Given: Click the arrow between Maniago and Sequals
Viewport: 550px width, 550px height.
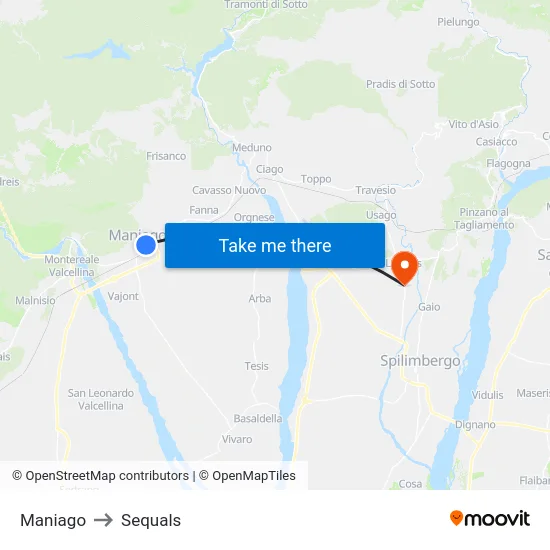Looking at the screenshot, I should click(103, 520).
